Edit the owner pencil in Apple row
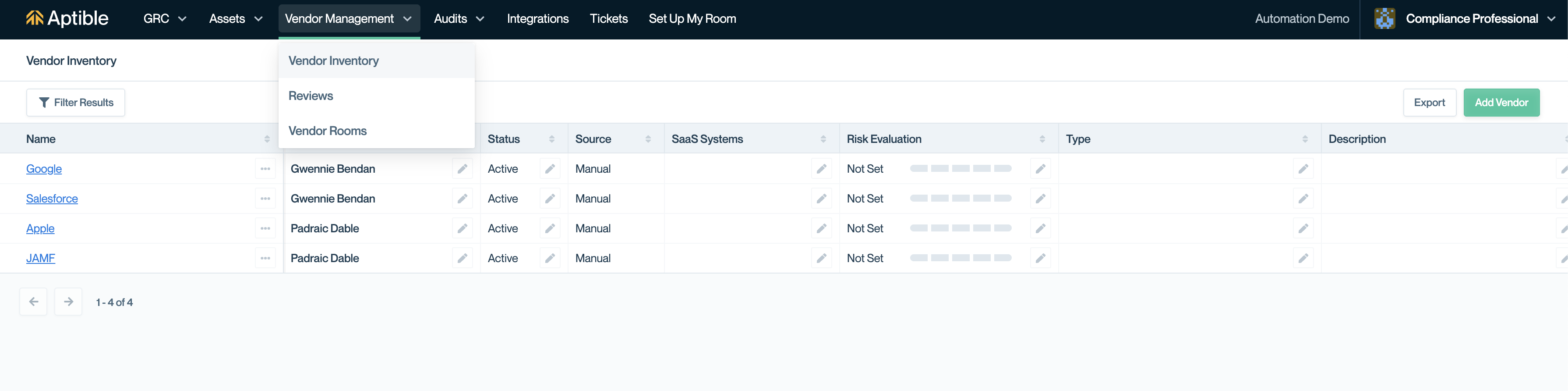Image resolution: width=1568 pixels, height=391 pixels. click(x=463, y=228)
